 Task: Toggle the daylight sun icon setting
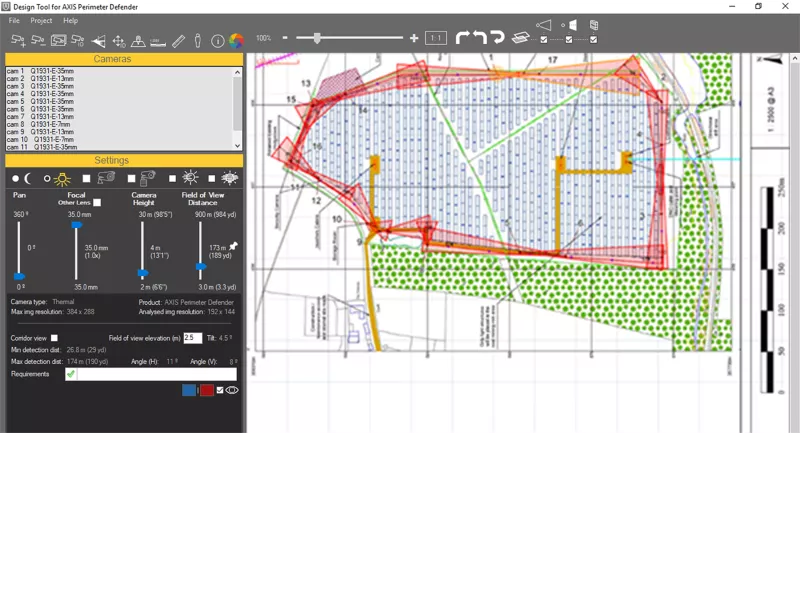click(60, 178)
